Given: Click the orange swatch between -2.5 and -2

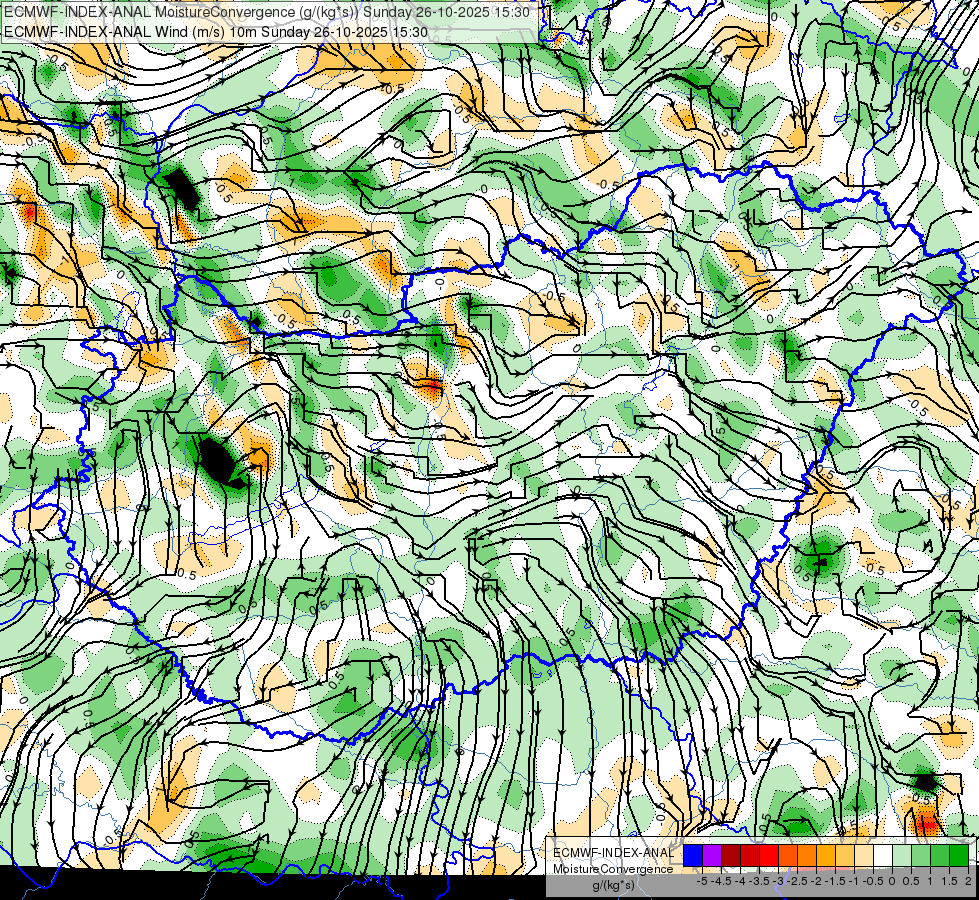Looking at the screenshot, I should (807, 856).
